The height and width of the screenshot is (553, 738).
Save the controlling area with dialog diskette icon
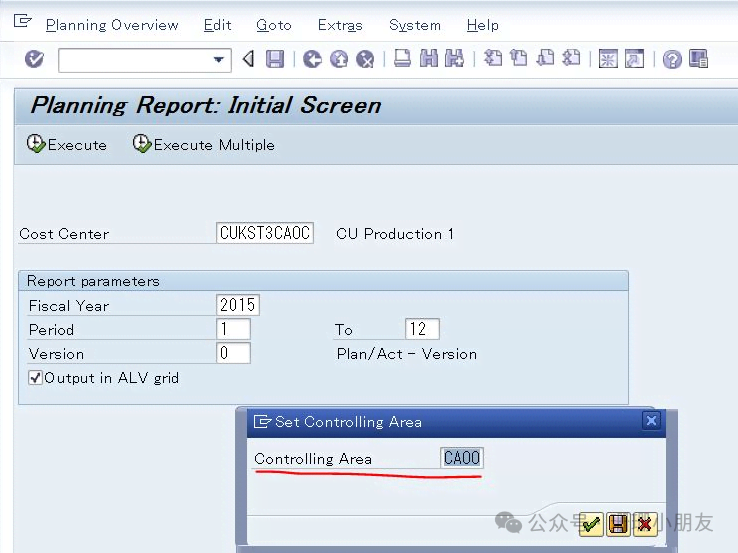(618, 524)
